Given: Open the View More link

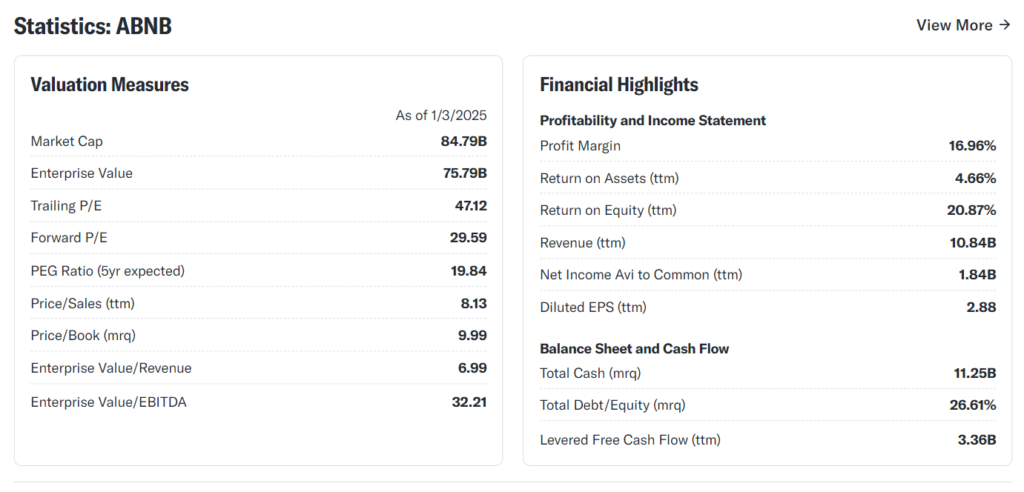Looking at the screenshot, I should click(963, 25).
